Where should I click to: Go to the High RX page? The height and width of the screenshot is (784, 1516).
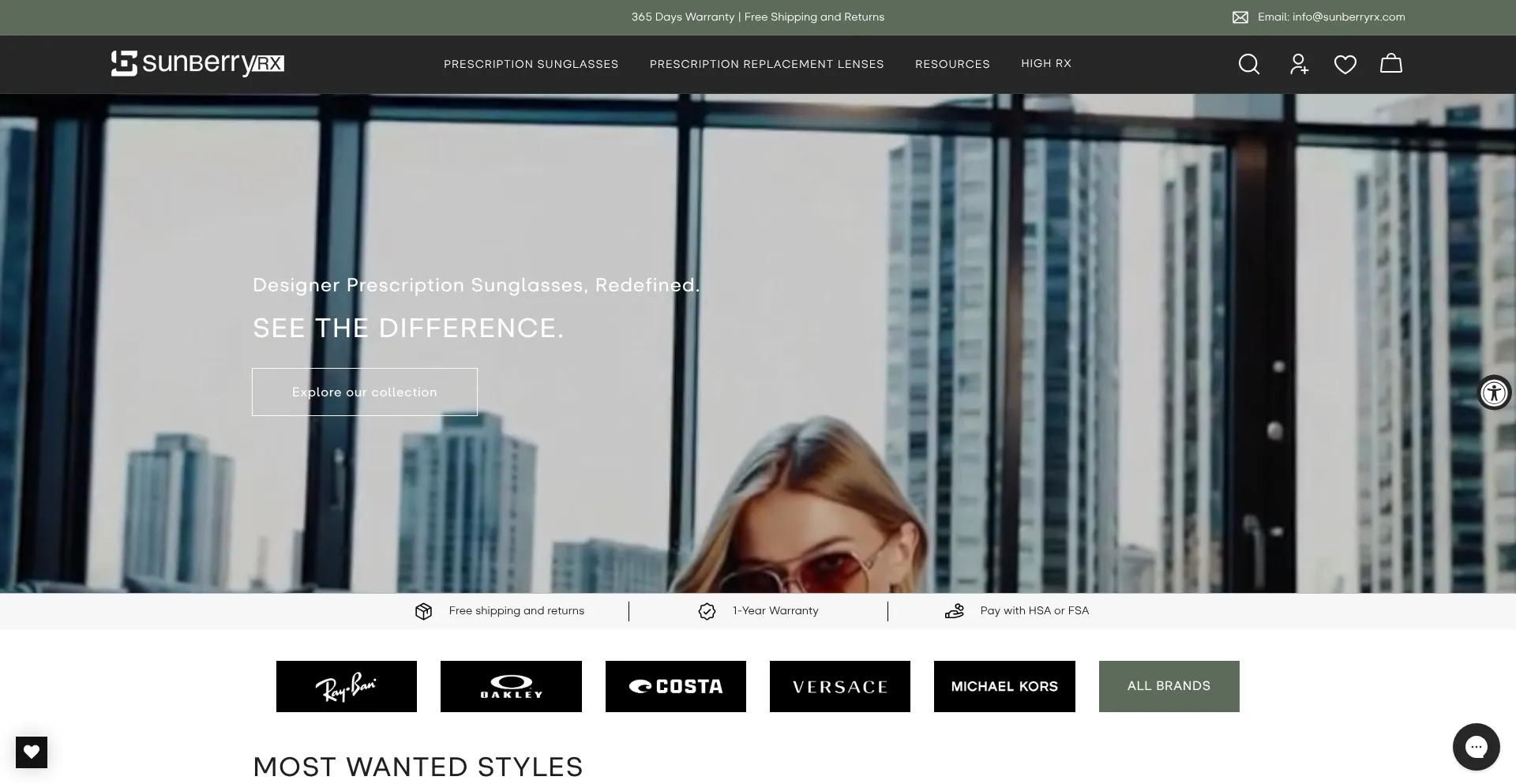tap(1046, 63)
